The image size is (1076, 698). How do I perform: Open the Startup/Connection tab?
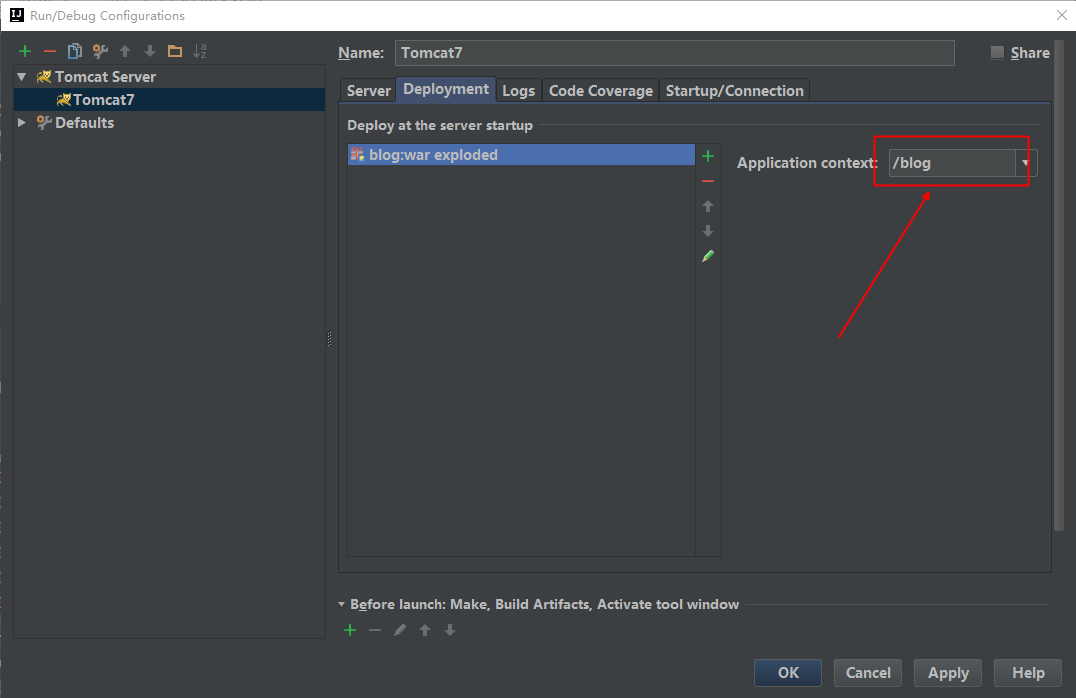coord(734,91)
